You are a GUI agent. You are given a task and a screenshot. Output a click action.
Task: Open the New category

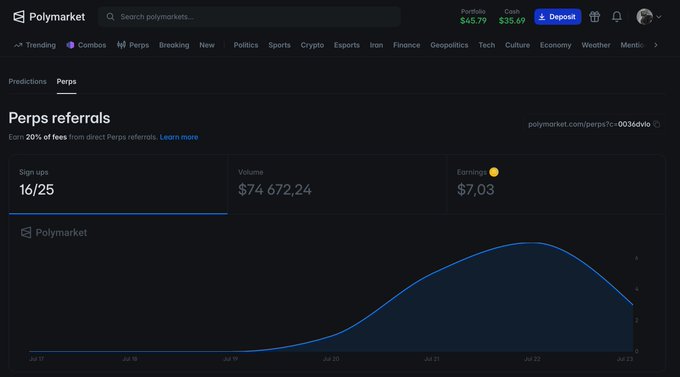click(x=207, y=45)
